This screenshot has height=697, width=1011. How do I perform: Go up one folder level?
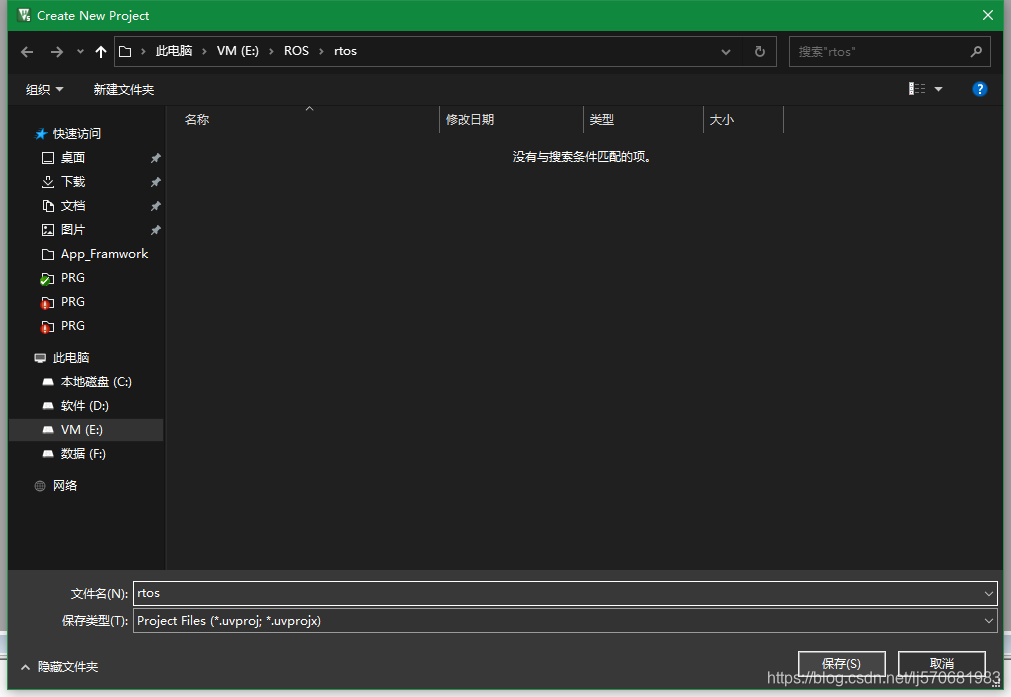coord(101,52)
